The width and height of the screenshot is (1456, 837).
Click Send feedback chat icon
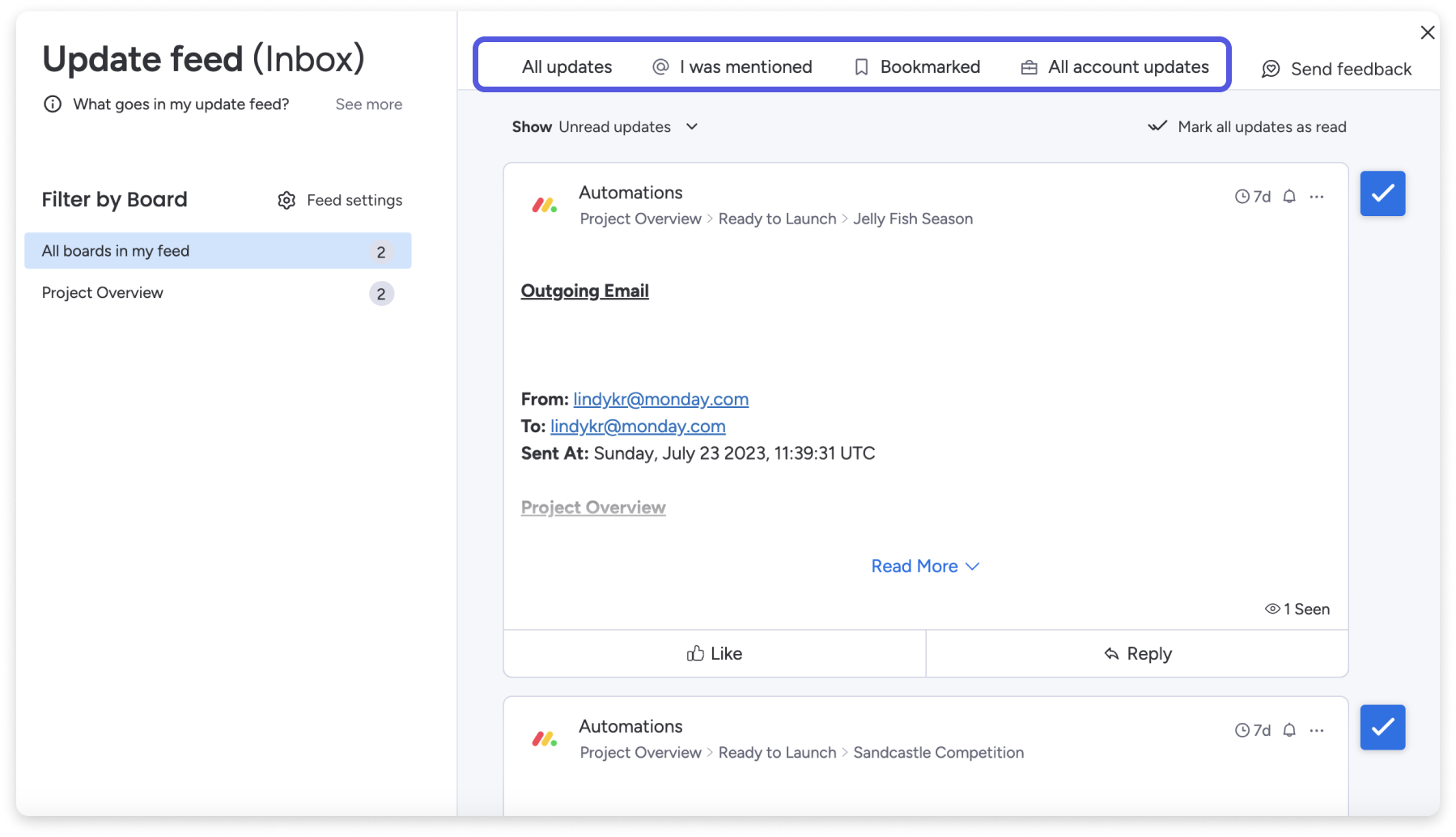pos(1271,70)
